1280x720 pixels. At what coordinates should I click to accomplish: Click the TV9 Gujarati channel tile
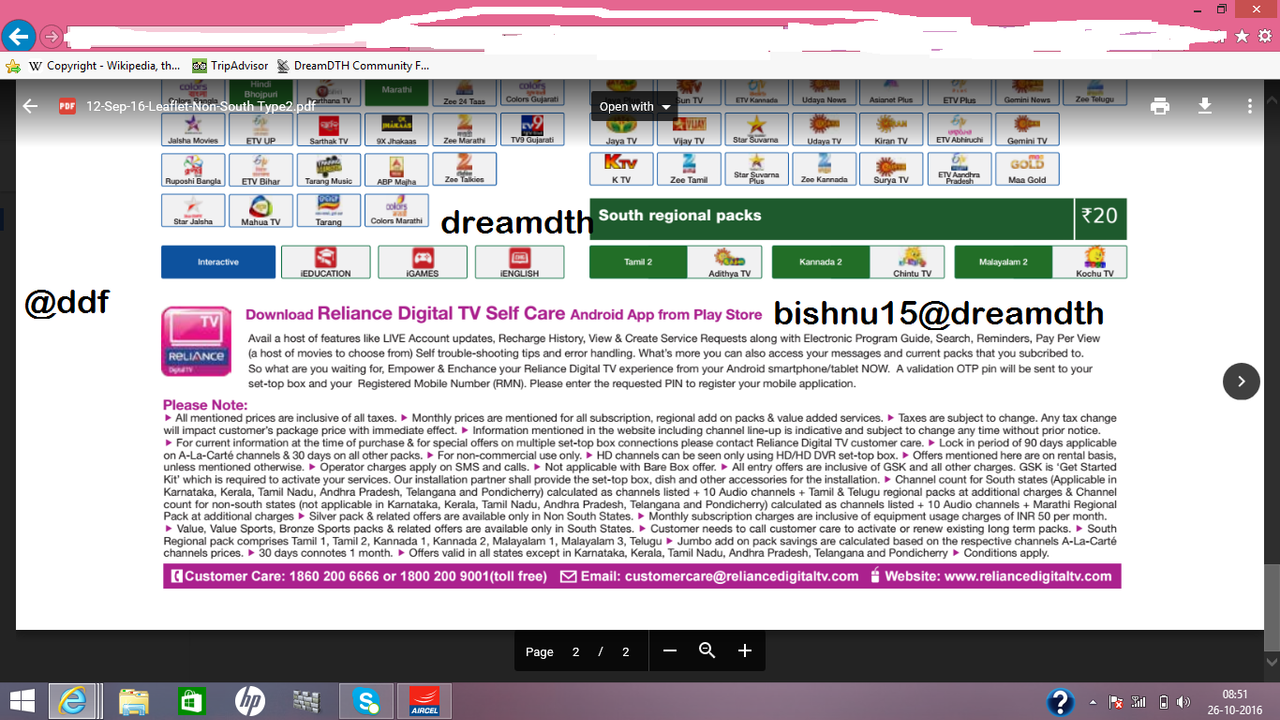532,130
